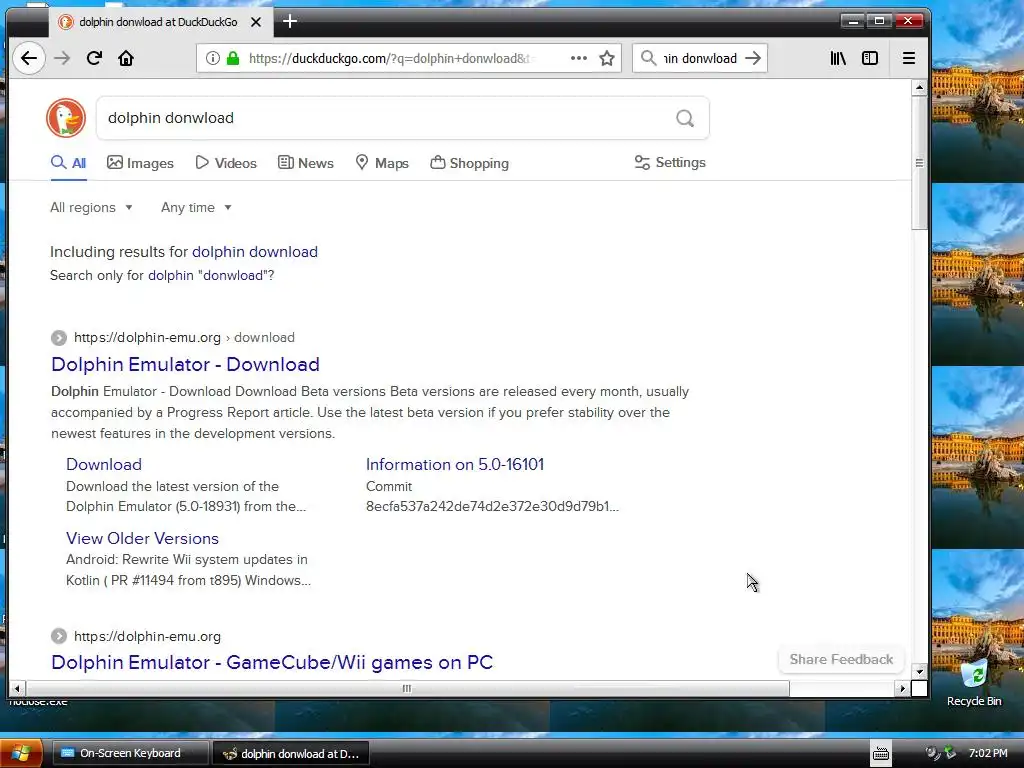Switch to the Shopping results tab

coord(470,163)
